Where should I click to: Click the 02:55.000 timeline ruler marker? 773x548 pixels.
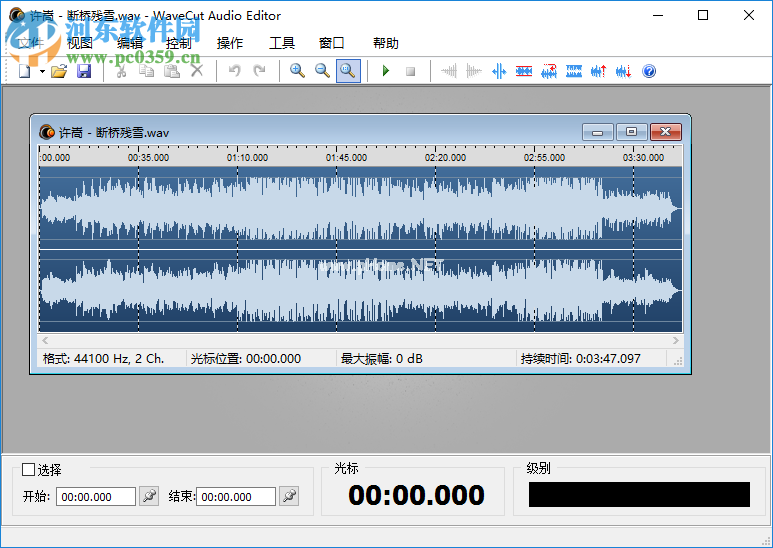click(544, 158)
